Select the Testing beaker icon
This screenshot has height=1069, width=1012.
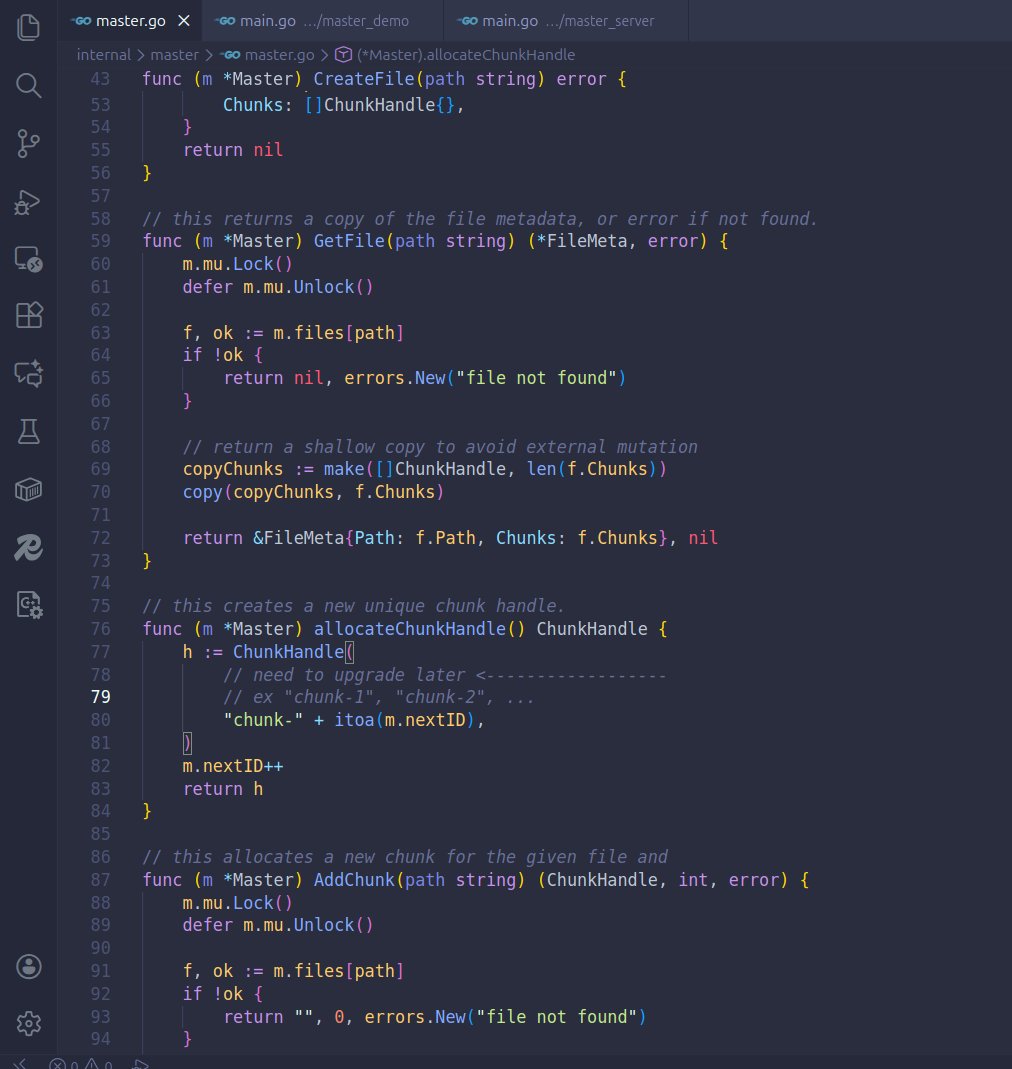tap(28, 431)
